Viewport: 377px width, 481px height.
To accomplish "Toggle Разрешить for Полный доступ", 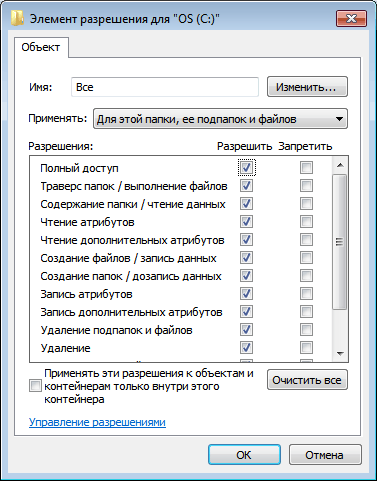I will [246, 167].
